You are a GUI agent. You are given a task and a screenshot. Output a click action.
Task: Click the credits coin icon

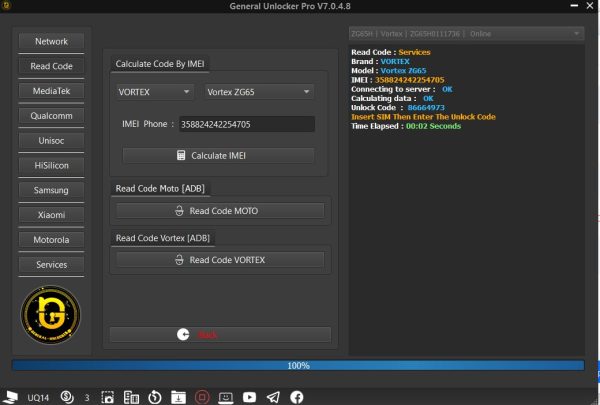67,397
